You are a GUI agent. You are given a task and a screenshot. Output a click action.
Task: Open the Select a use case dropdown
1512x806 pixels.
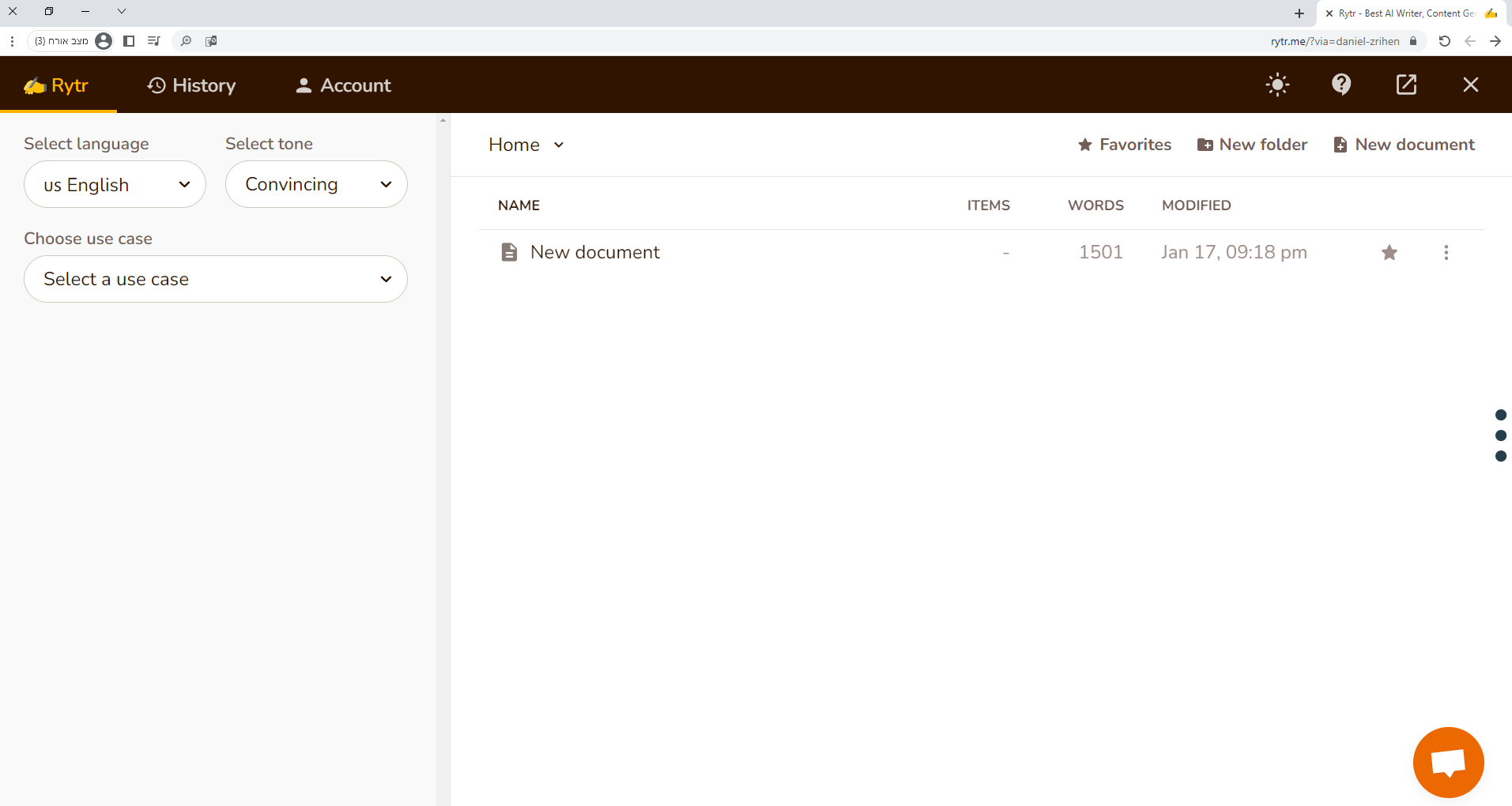coord(216,279)
